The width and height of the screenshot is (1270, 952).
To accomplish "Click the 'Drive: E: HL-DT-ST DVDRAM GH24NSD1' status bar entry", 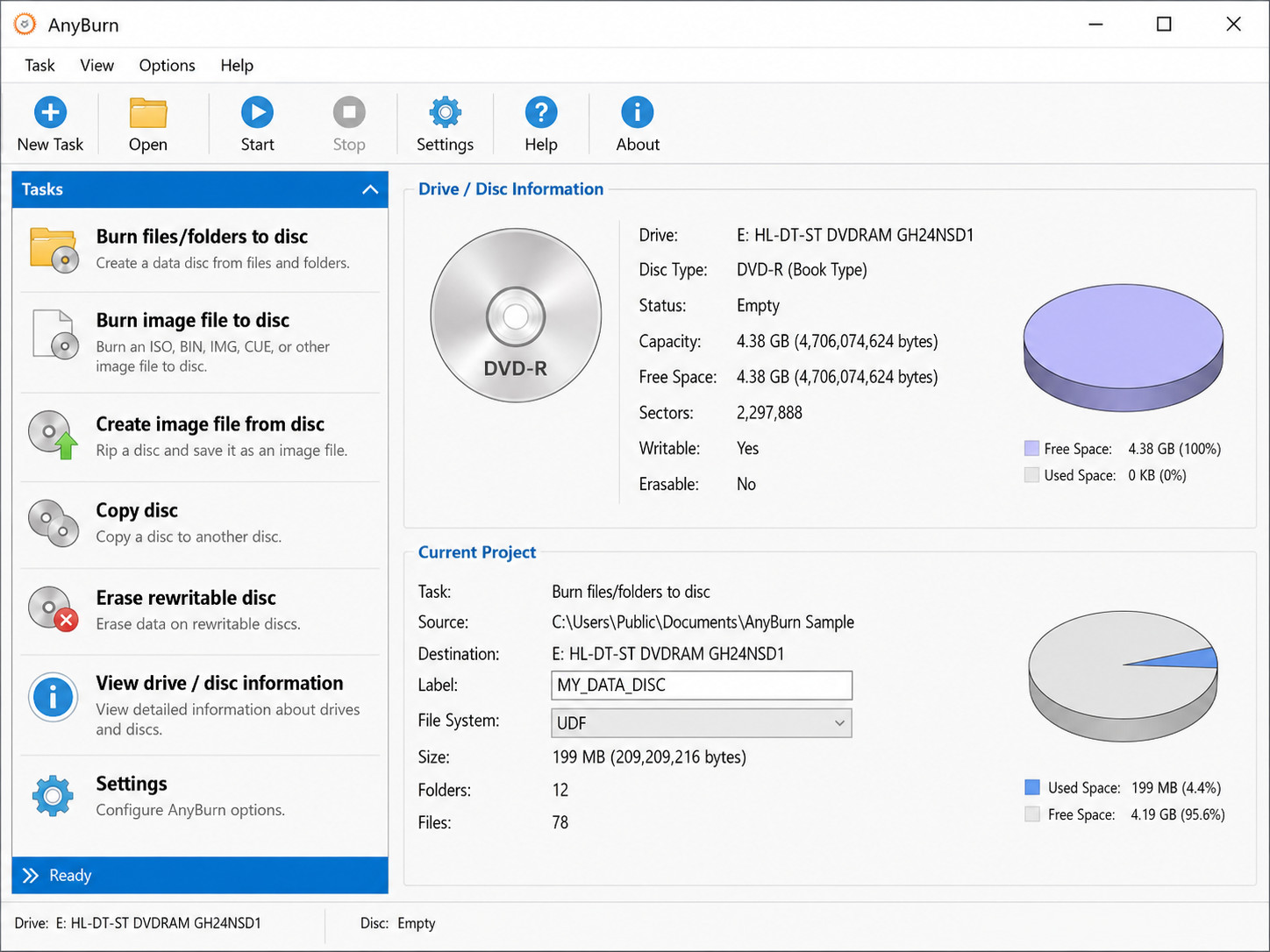I will 138,923.
